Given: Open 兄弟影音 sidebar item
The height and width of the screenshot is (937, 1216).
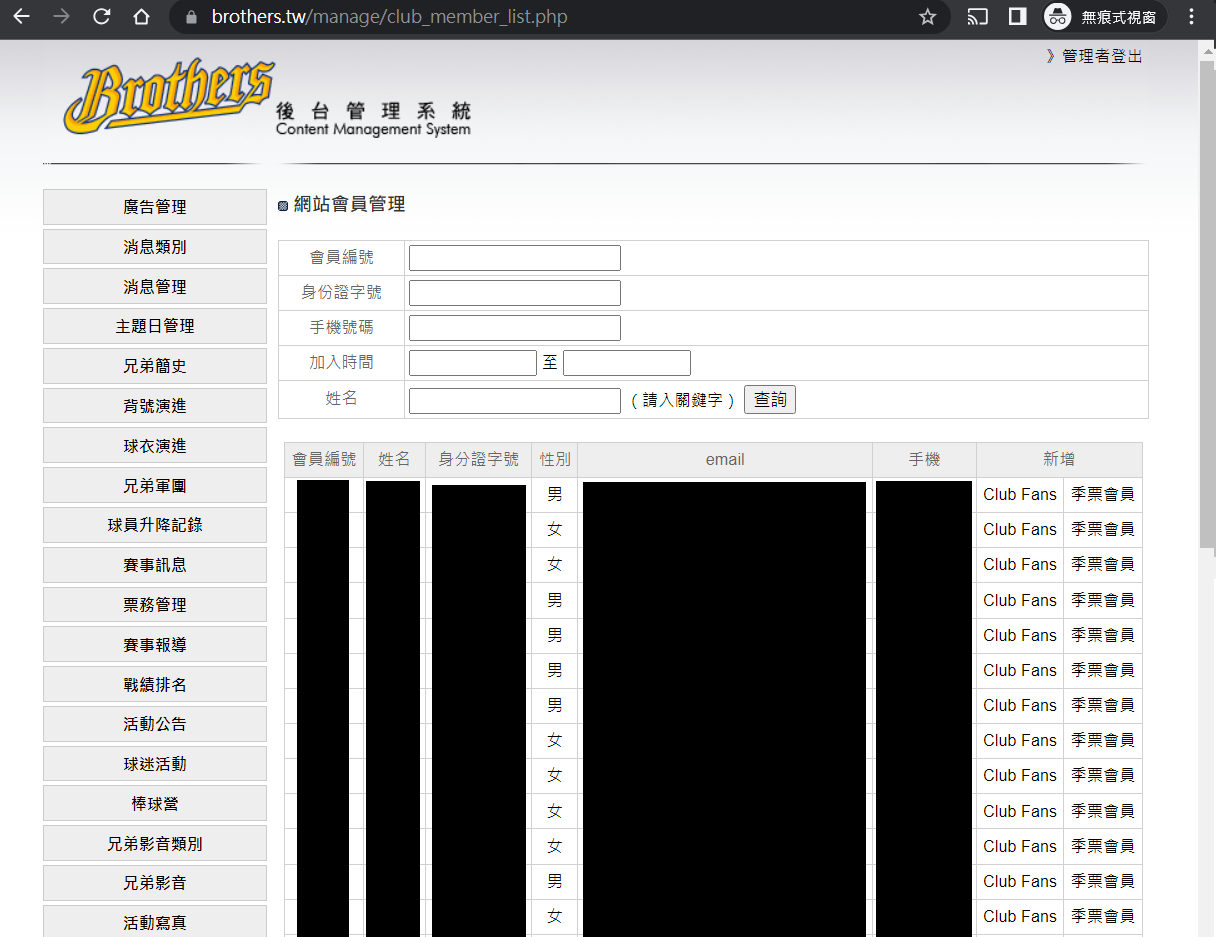Looking at the screenshot, I should 155,884.
